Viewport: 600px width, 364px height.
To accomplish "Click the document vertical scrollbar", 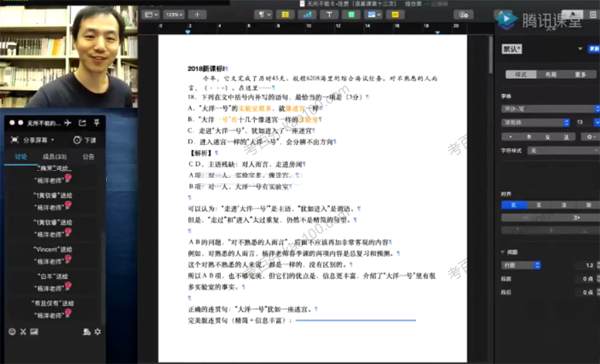I will [x=491, y=54].
